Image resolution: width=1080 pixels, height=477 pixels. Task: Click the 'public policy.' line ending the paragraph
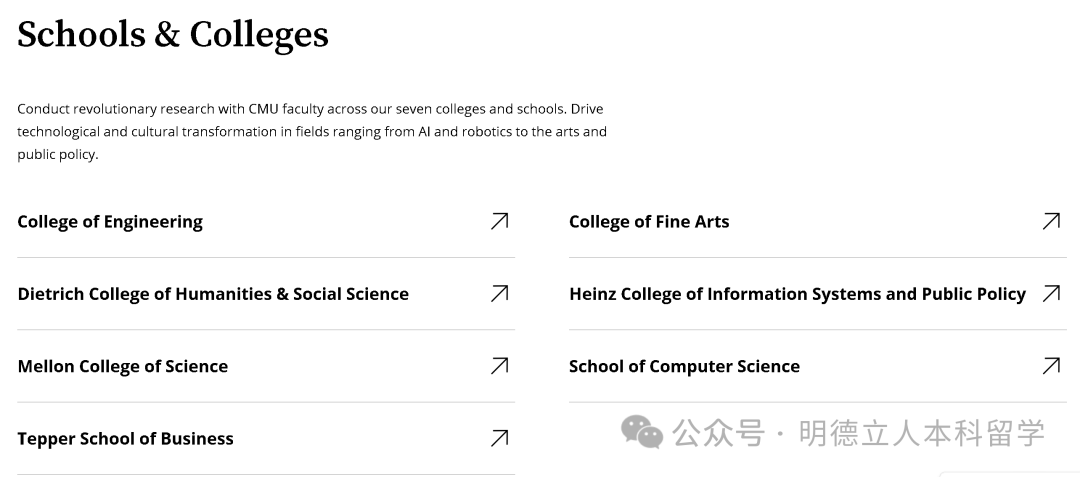(57, 155)
